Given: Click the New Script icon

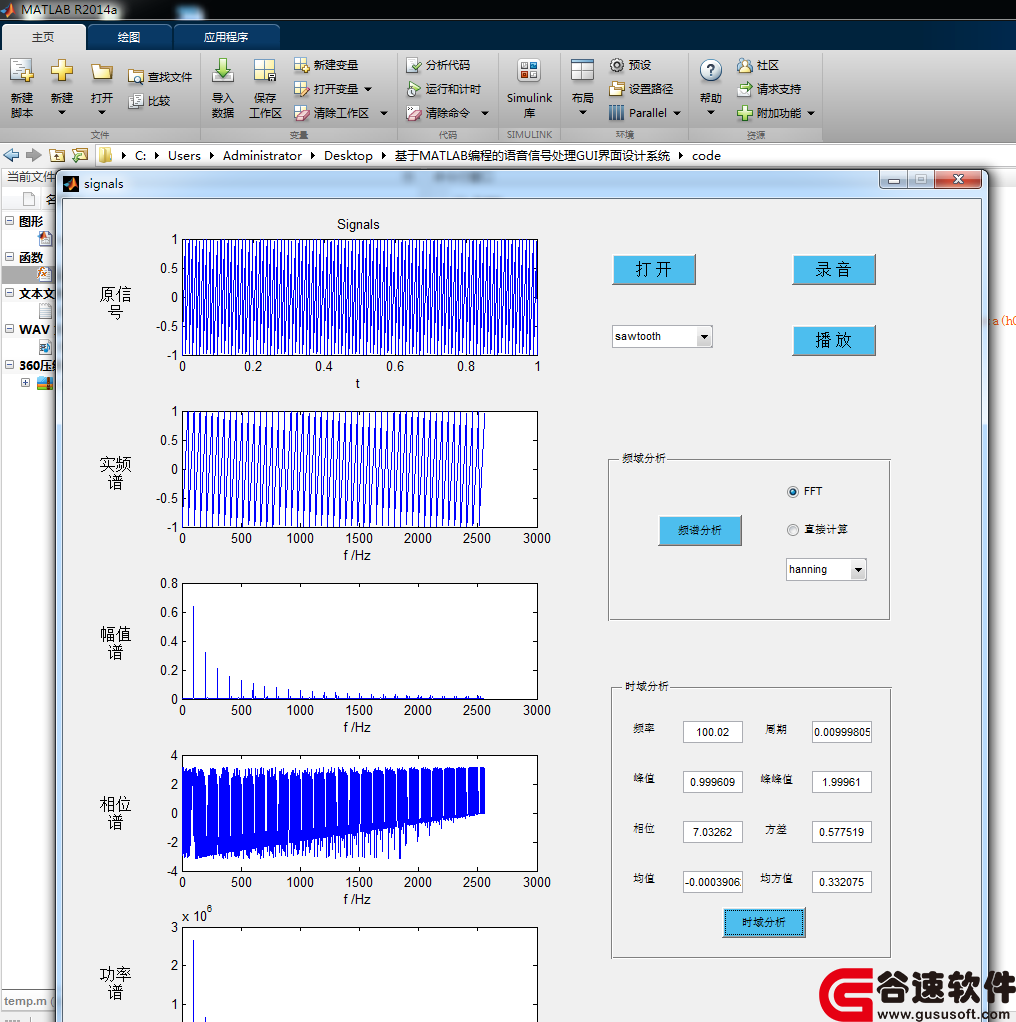Looking at the screenshot, I should coord(22,71).
